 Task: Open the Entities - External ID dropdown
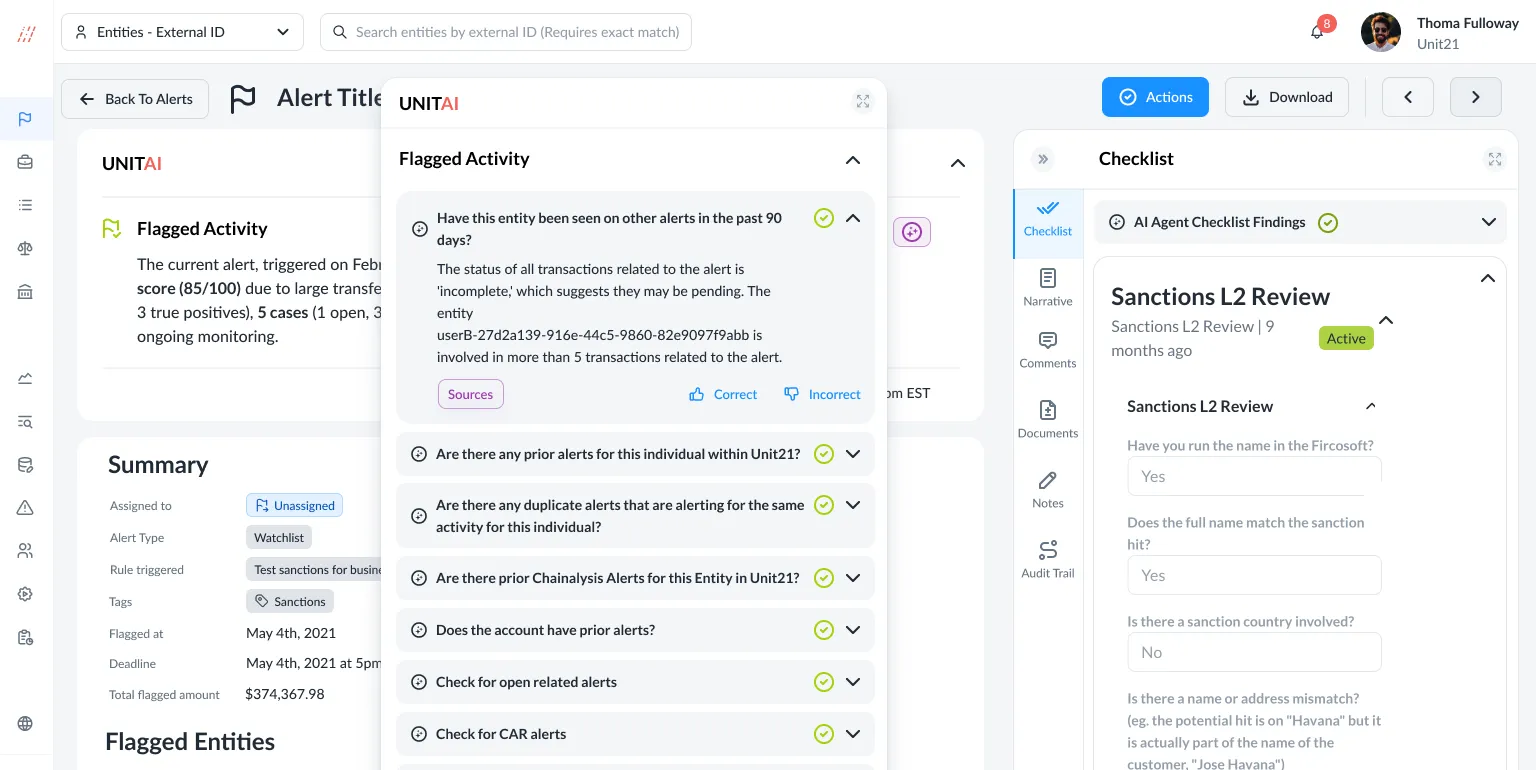pos(182,32)
